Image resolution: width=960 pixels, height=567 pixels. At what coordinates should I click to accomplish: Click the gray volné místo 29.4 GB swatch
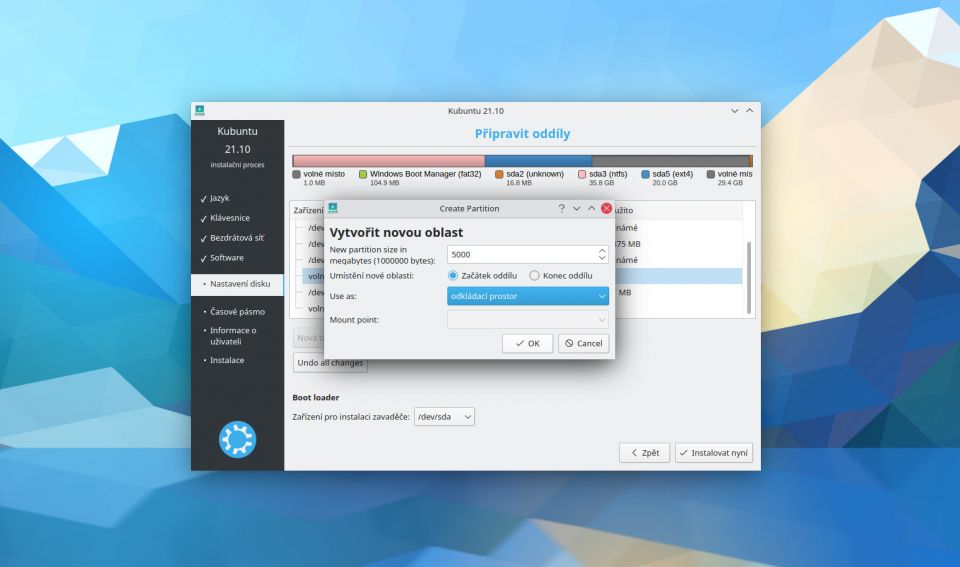click(x=711, y=174)
